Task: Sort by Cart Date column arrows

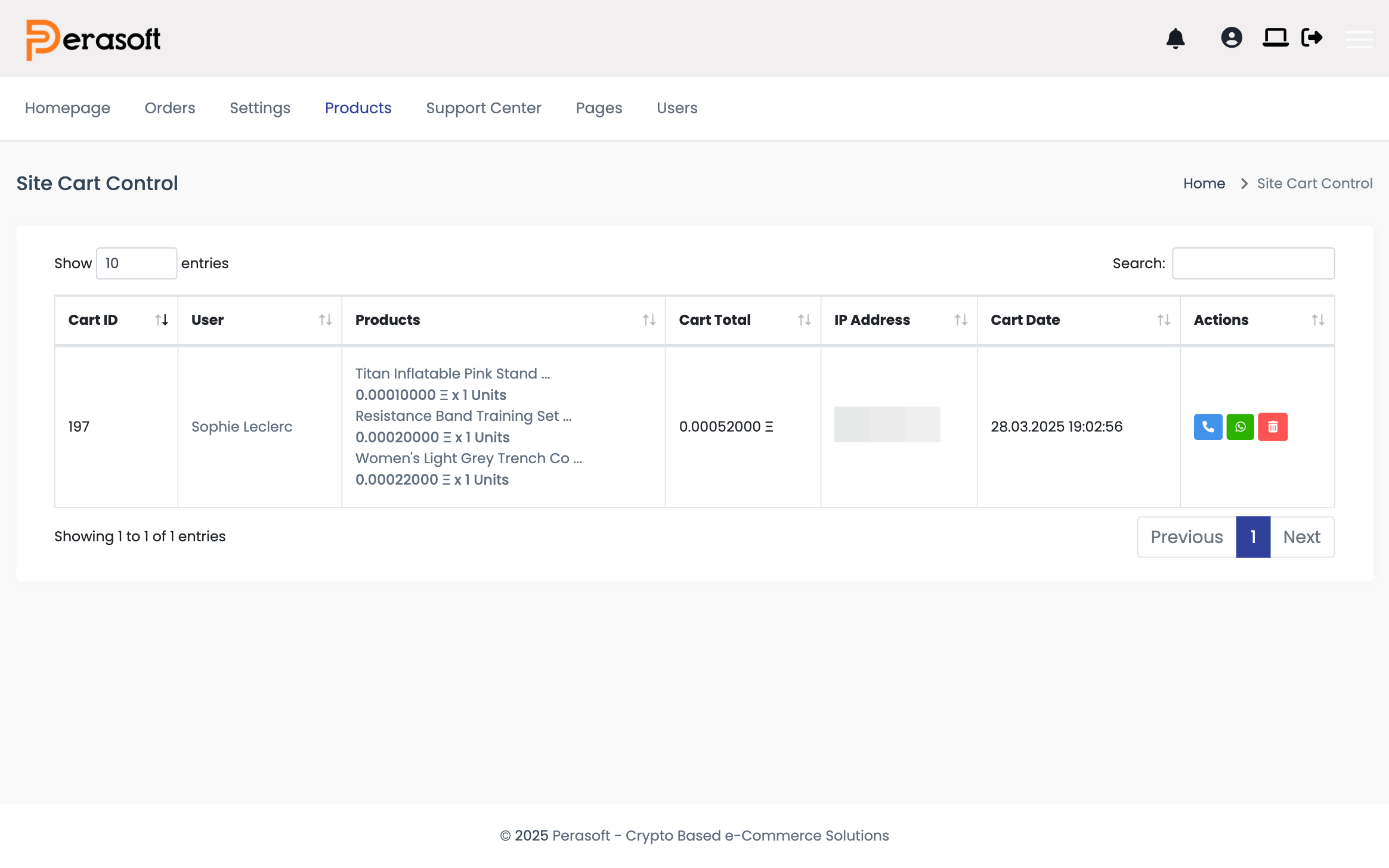Action: pos(1164,320)
